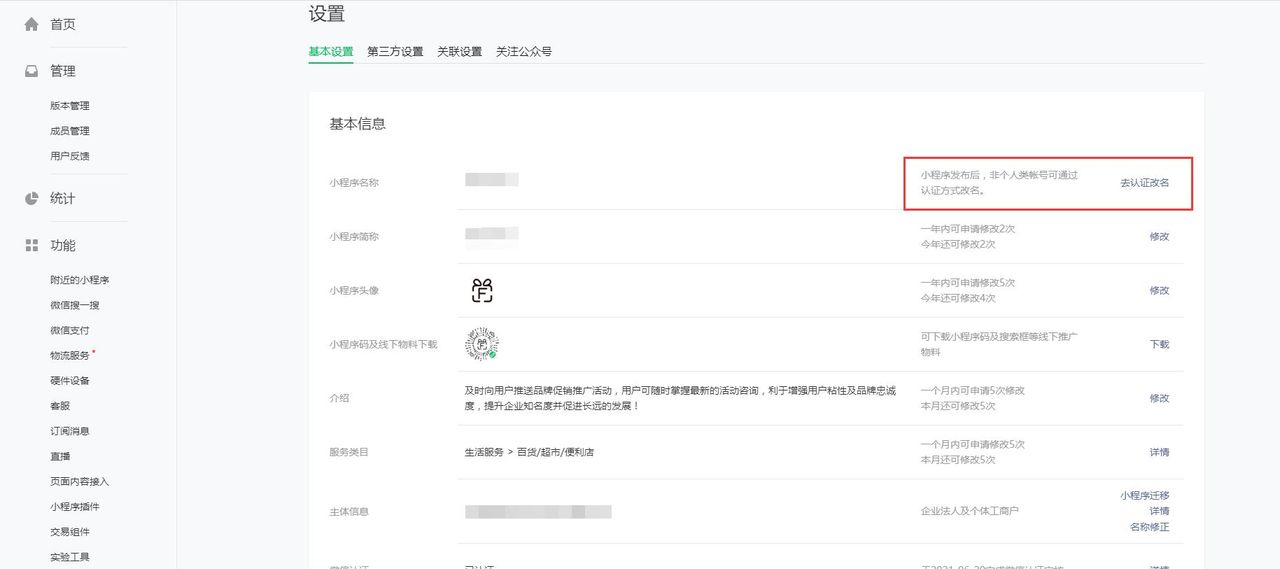Click the 功能 section header

(x=63, y=245)
